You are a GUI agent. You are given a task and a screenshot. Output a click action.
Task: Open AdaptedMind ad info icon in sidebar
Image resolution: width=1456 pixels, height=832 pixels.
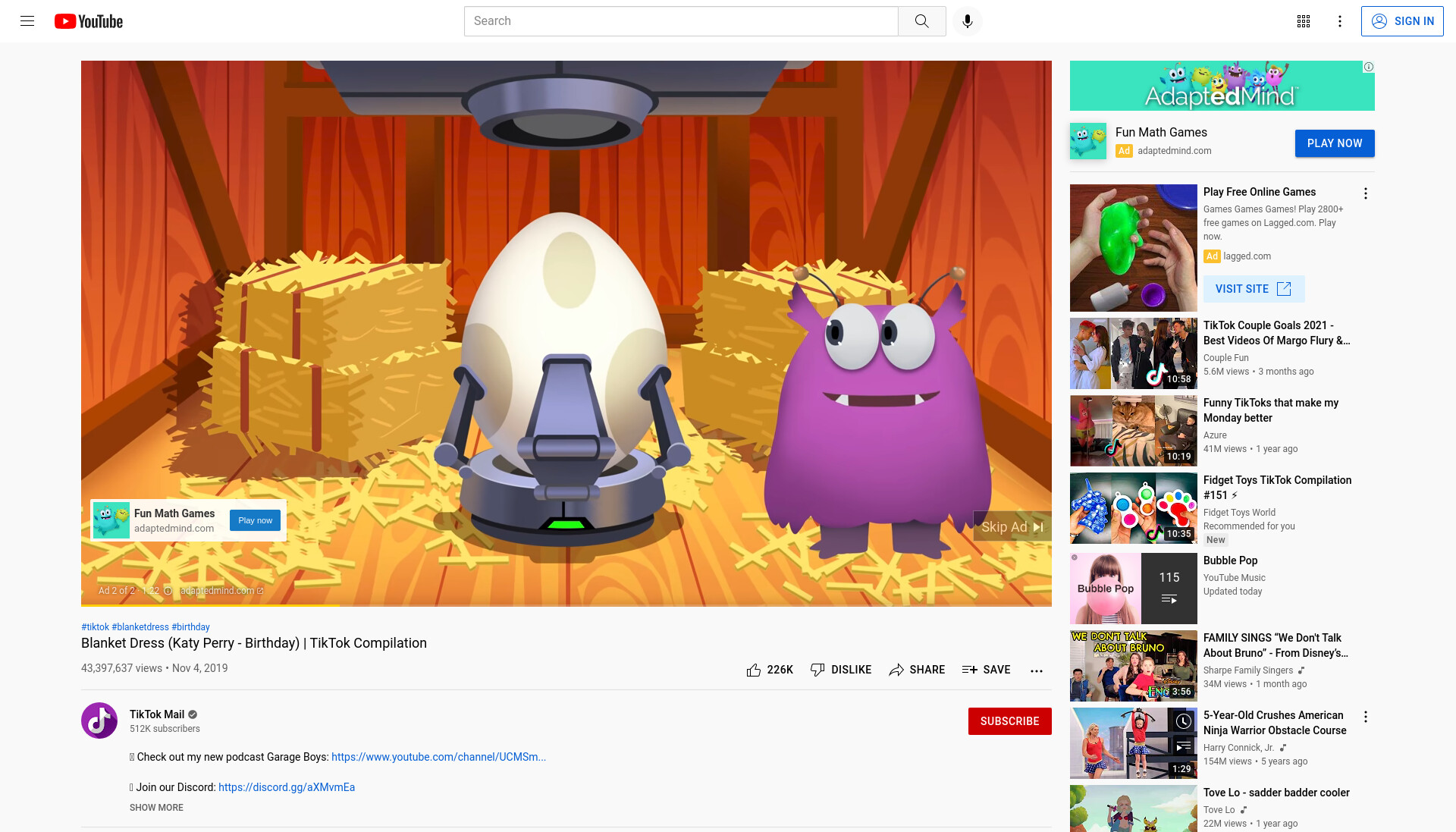(1369, 67)
